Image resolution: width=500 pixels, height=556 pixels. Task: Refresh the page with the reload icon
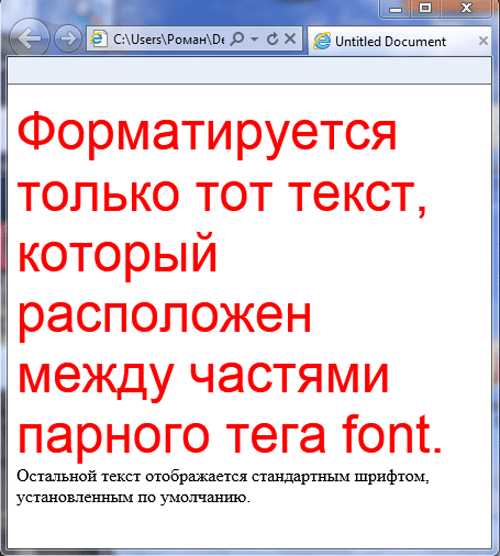(x=272, y=39)
